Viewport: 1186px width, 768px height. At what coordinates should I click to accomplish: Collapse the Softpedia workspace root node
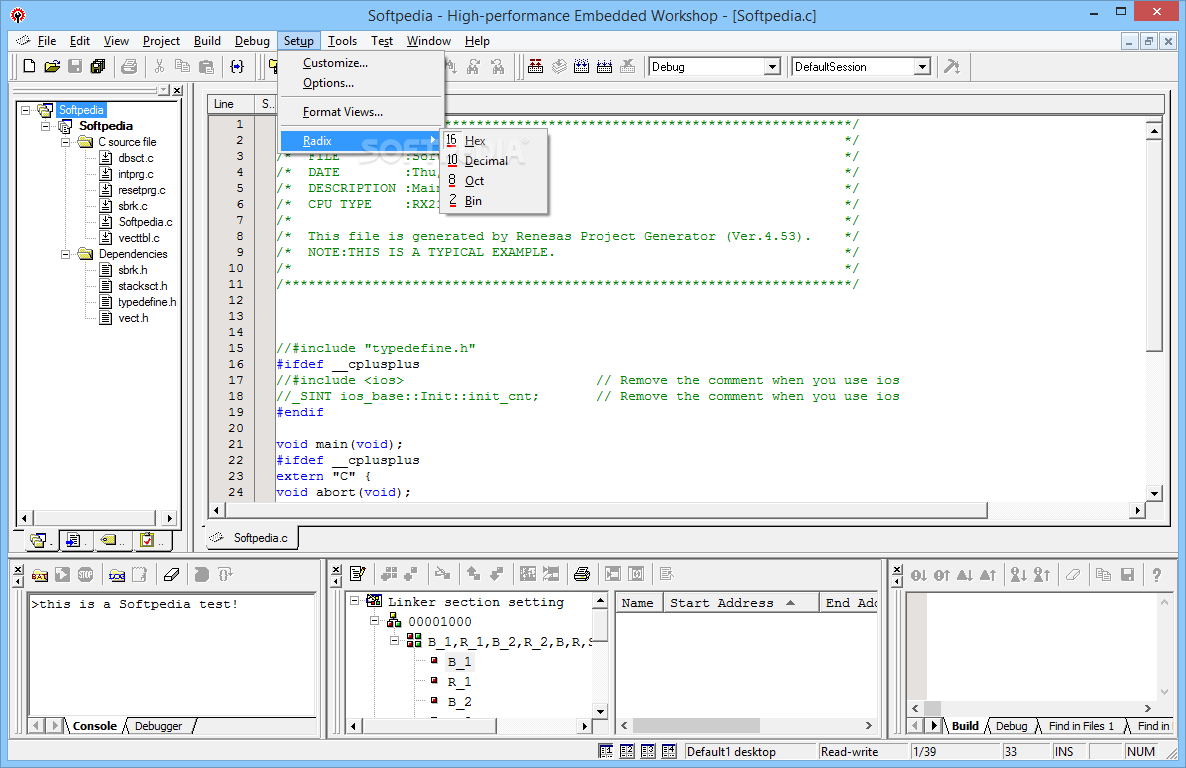pyautogui.click(x=26, y=110)
